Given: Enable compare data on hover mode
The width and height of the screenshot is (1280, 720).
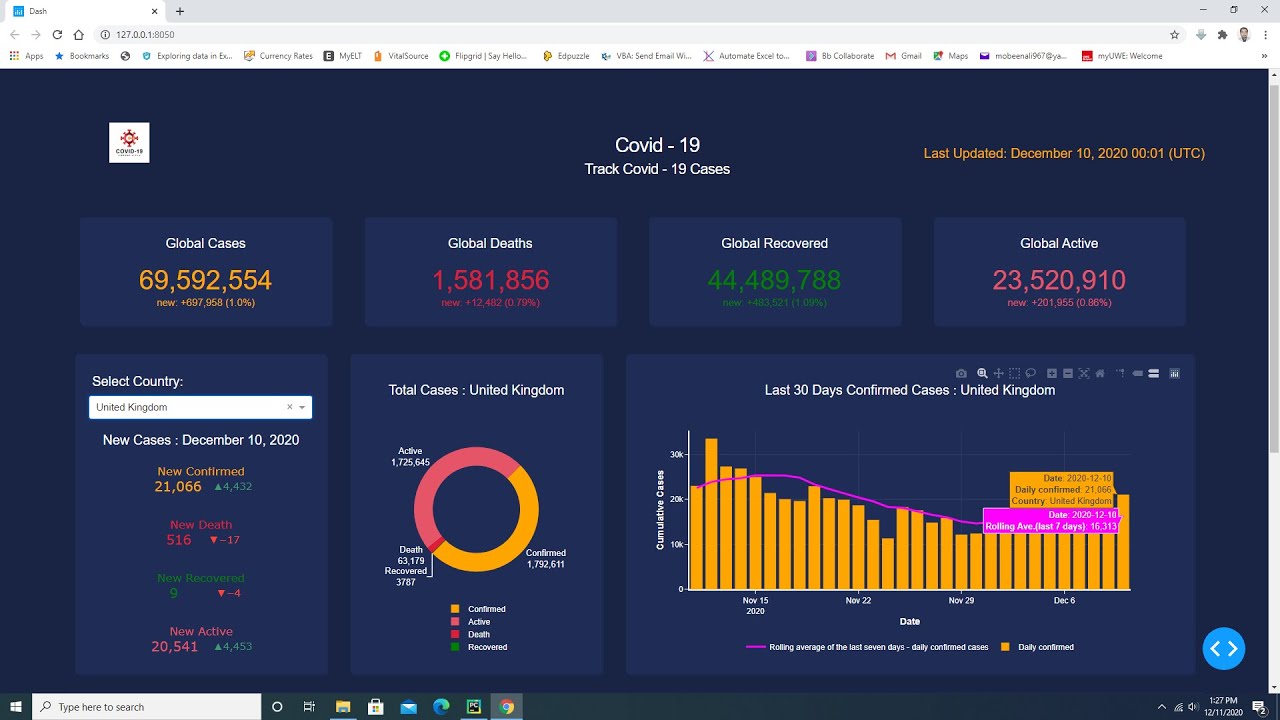Looking at the screenshot, I should click(x=1153, y=372).
